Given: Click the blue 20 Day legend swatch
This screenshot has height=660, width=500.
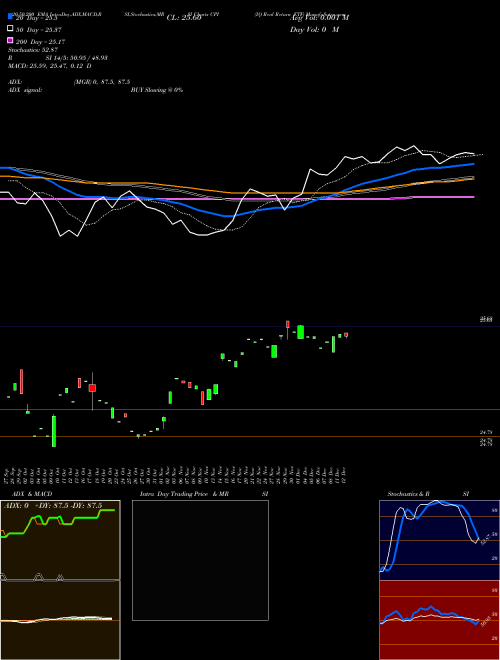Looking at the screenshot, I should click(10, 16).
